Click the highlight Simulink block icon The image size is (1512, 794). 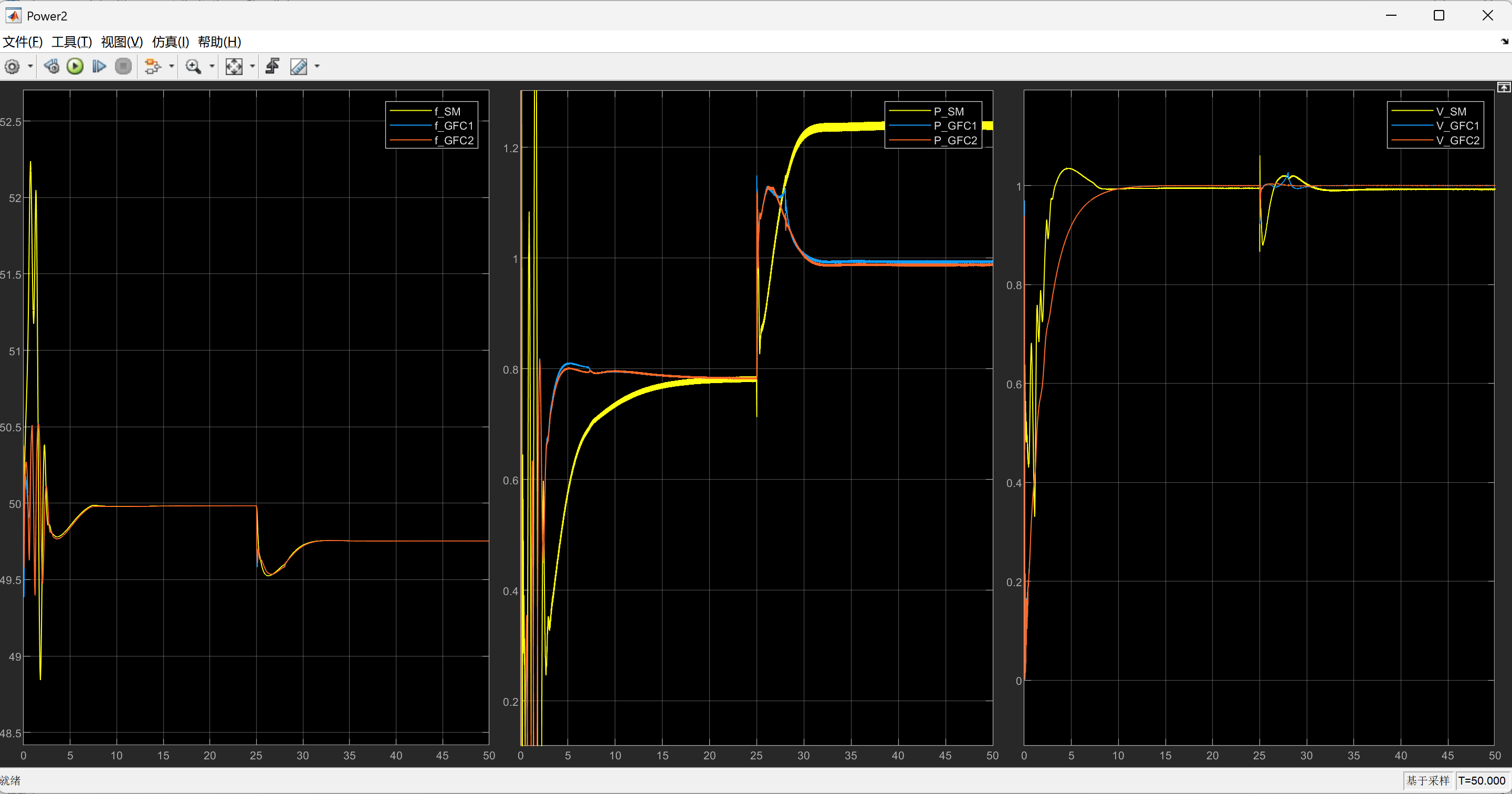[153, 67]
